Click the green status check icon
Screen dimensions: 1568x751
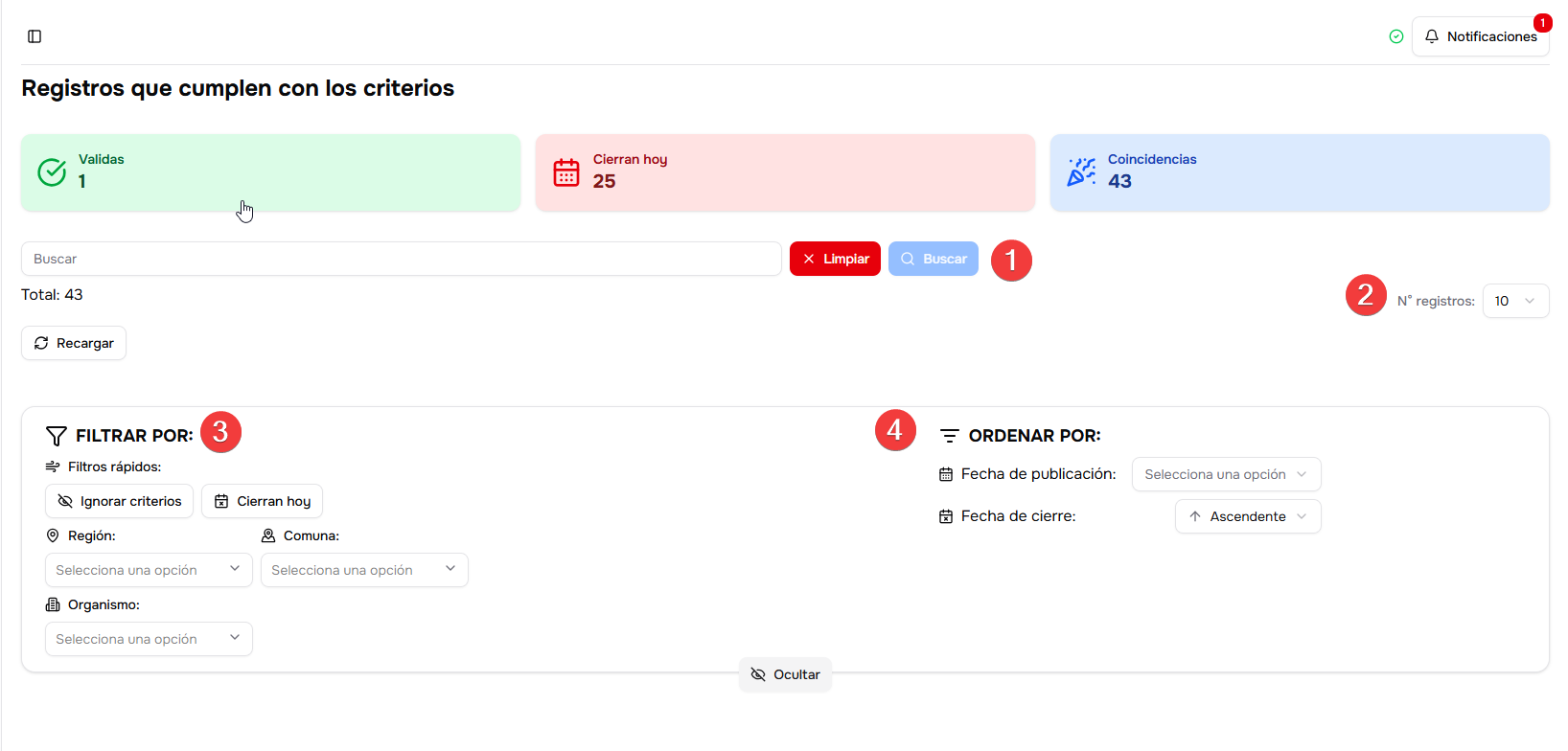[x=1396, y=36]
